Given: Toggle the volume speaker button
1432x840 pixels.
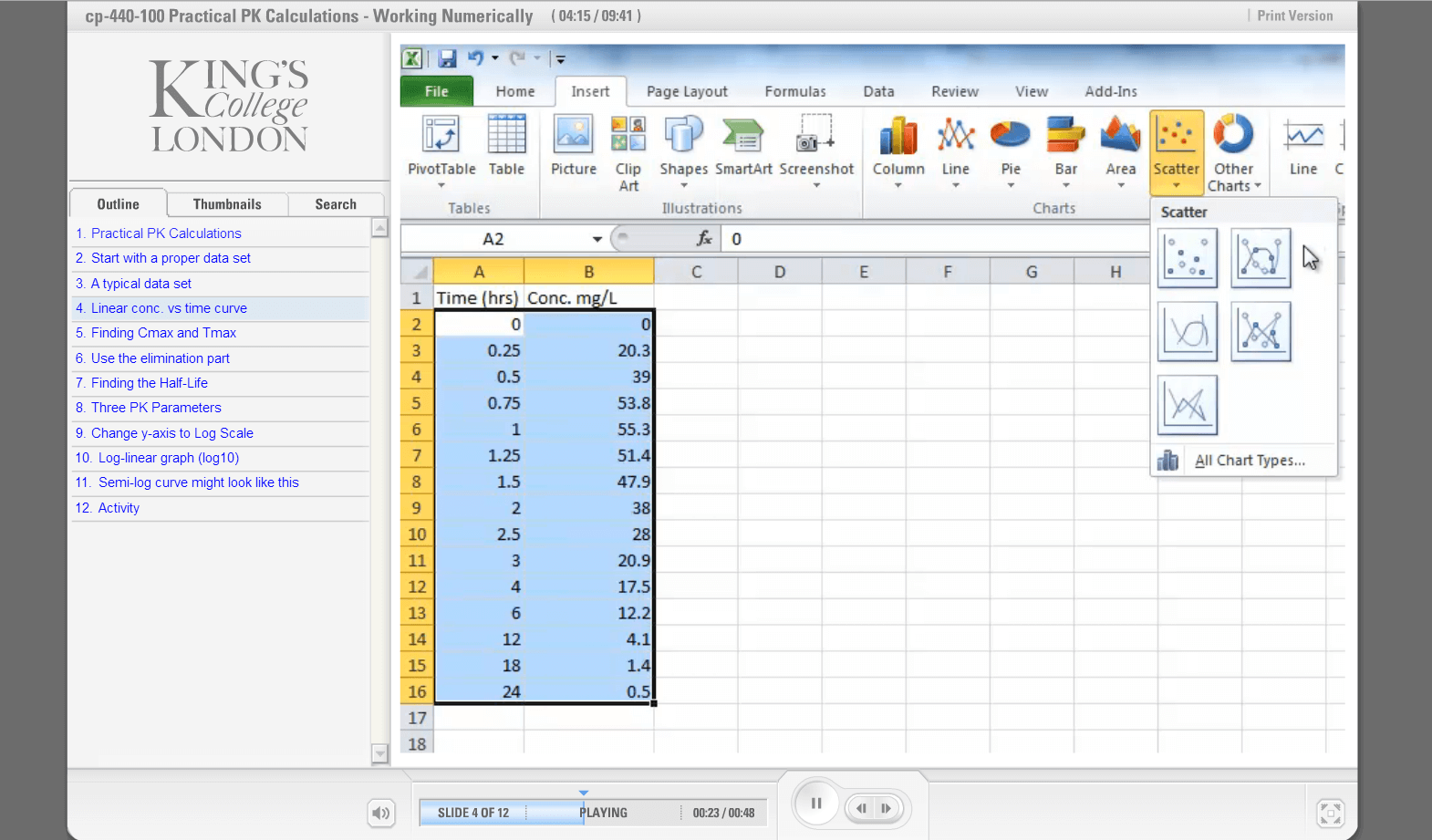Looking at the screenshot, I should [x=381, y=813].
